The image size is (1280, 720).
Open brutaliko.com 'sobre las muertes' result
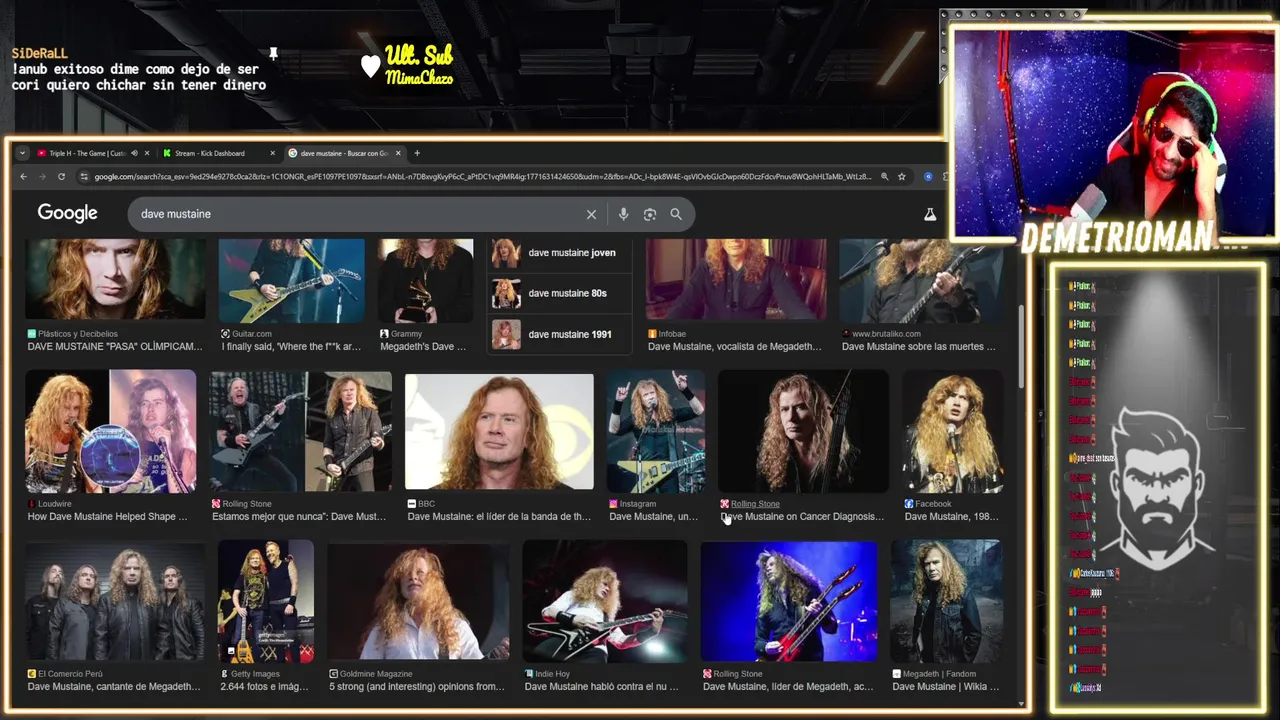pyautogui.click(x=921, y=280)
